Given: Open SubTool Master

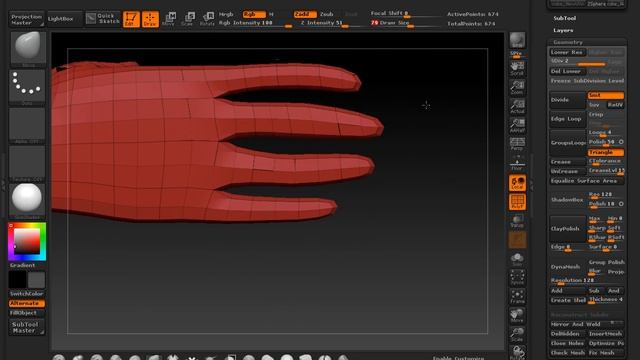Looking at the screenshot, I should click(27, 327).
